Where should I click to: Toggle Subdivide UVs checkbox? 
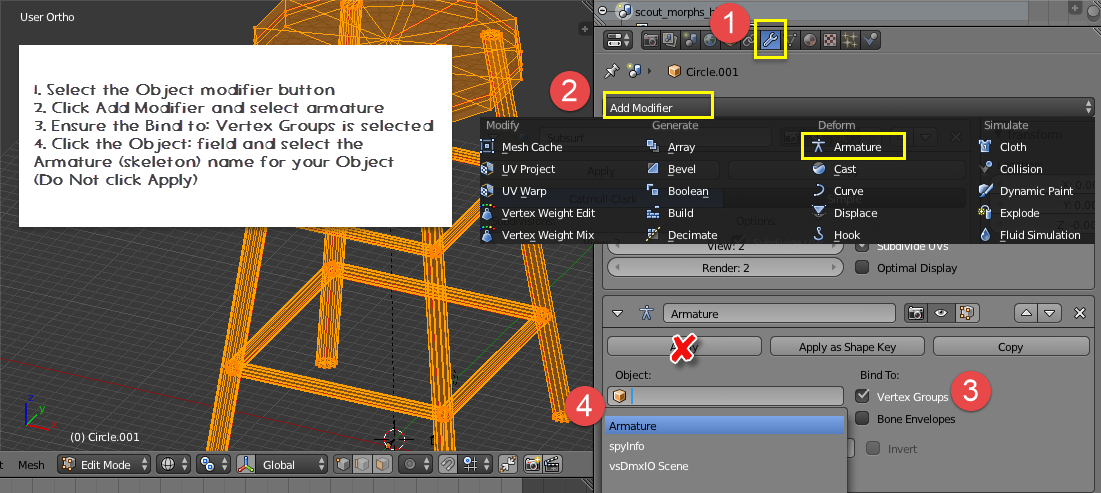(862, 246)
